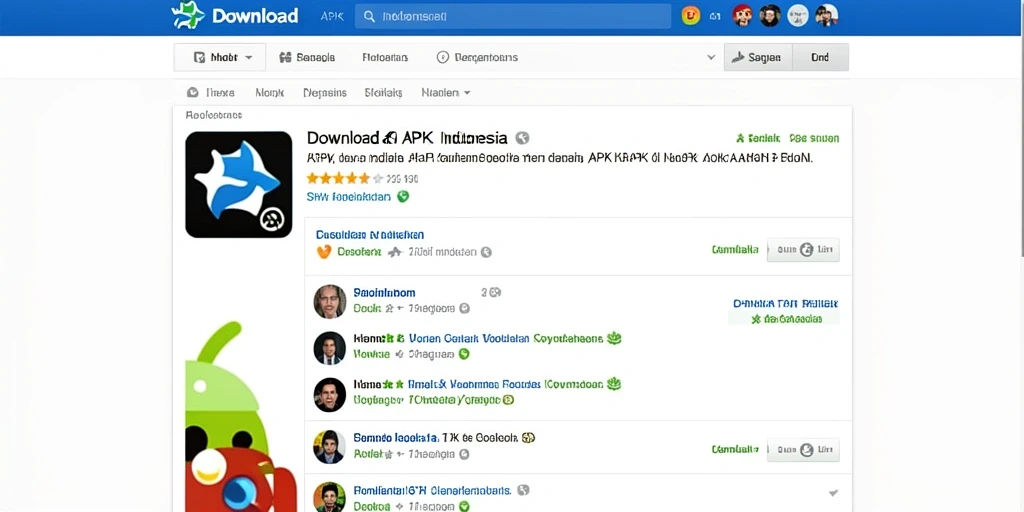Click the green leaf icon after Coyotheheons
The image size is (1024, 512).
point(614,338)
